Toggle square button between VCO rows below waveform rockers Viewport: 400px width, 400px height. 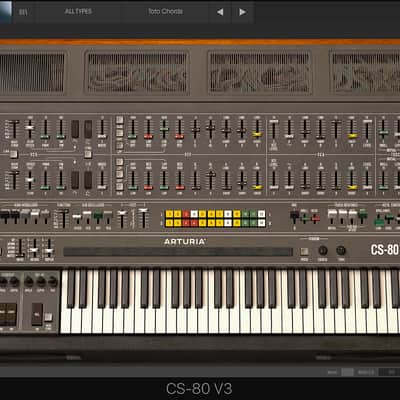point(88,154)
